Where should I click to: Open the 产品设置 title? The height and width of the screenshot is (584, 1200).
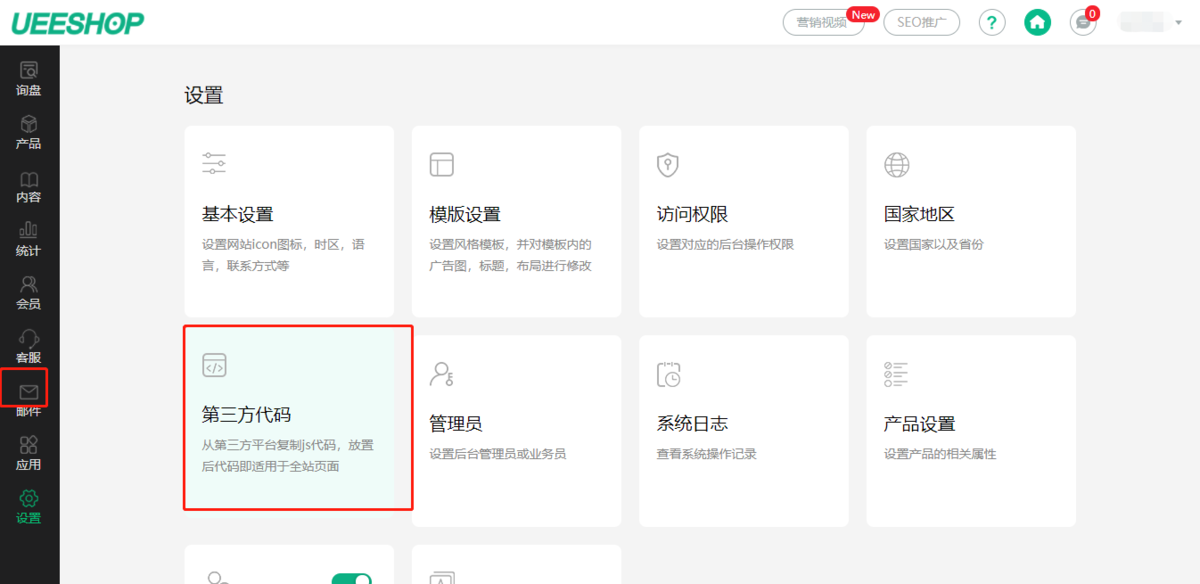(x=919, y=424)
